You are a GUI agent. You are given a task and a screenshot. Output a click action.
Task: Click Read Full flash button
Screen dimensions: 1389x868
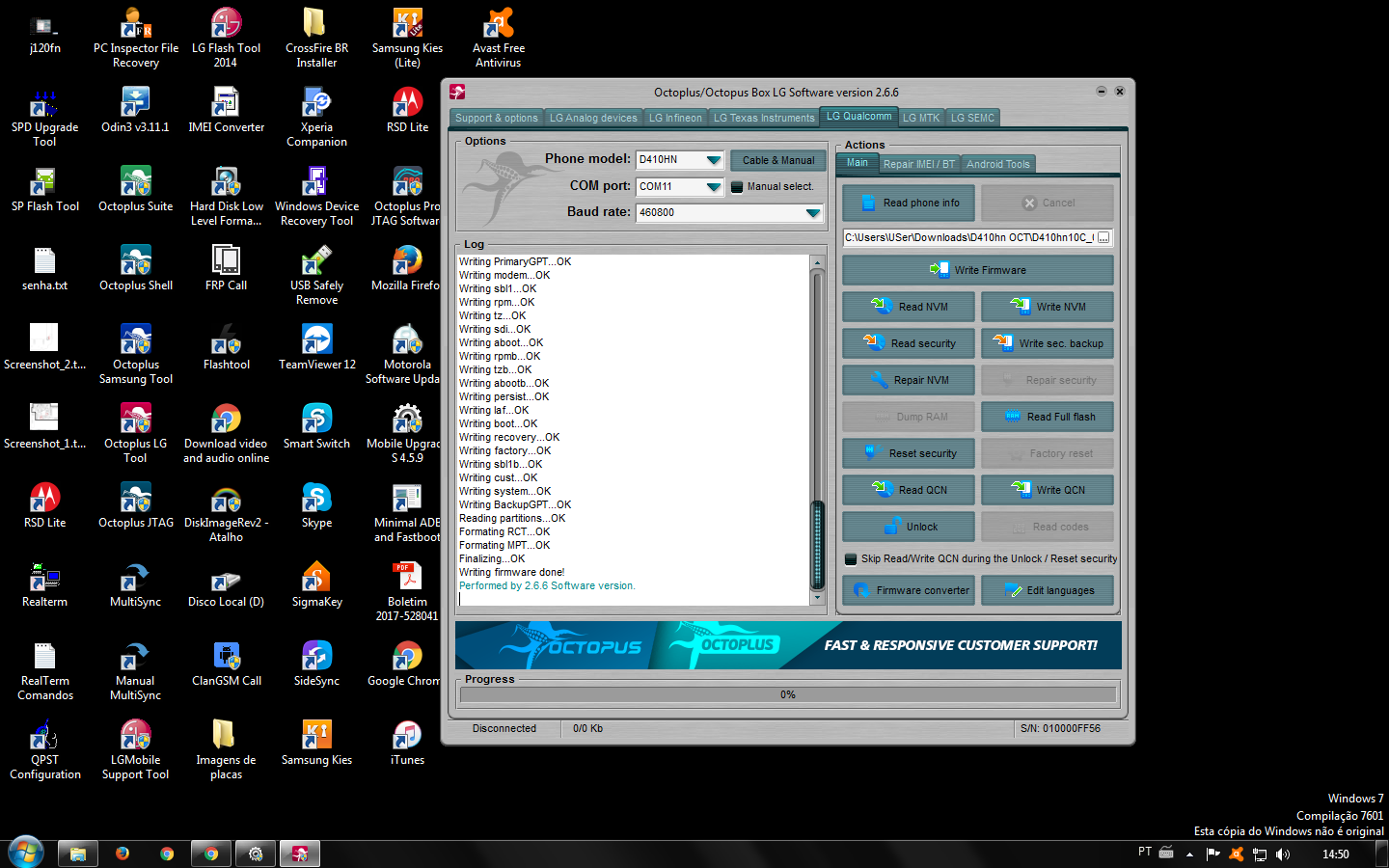[x=1048, y=417]
